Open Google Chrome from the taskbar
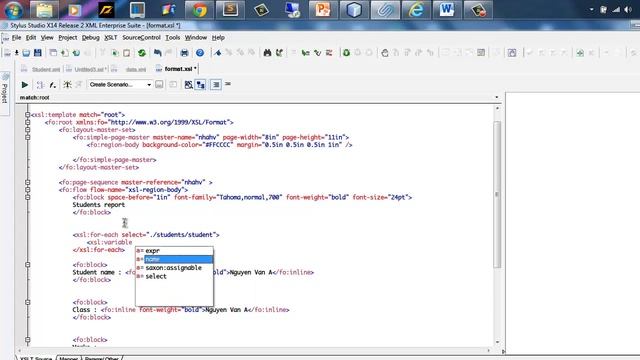Image resolution: width=640 pixels, height=360 pixels. (200, 10)
